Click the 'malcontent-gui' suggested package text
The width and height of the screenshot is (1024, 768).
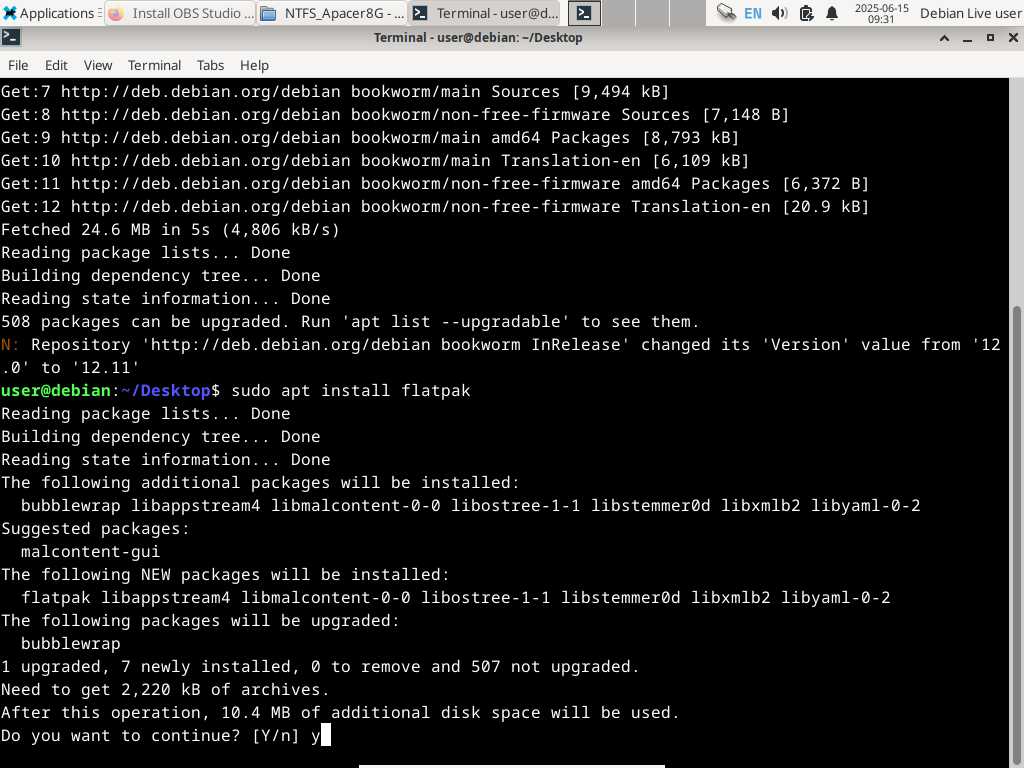point(90,552)
